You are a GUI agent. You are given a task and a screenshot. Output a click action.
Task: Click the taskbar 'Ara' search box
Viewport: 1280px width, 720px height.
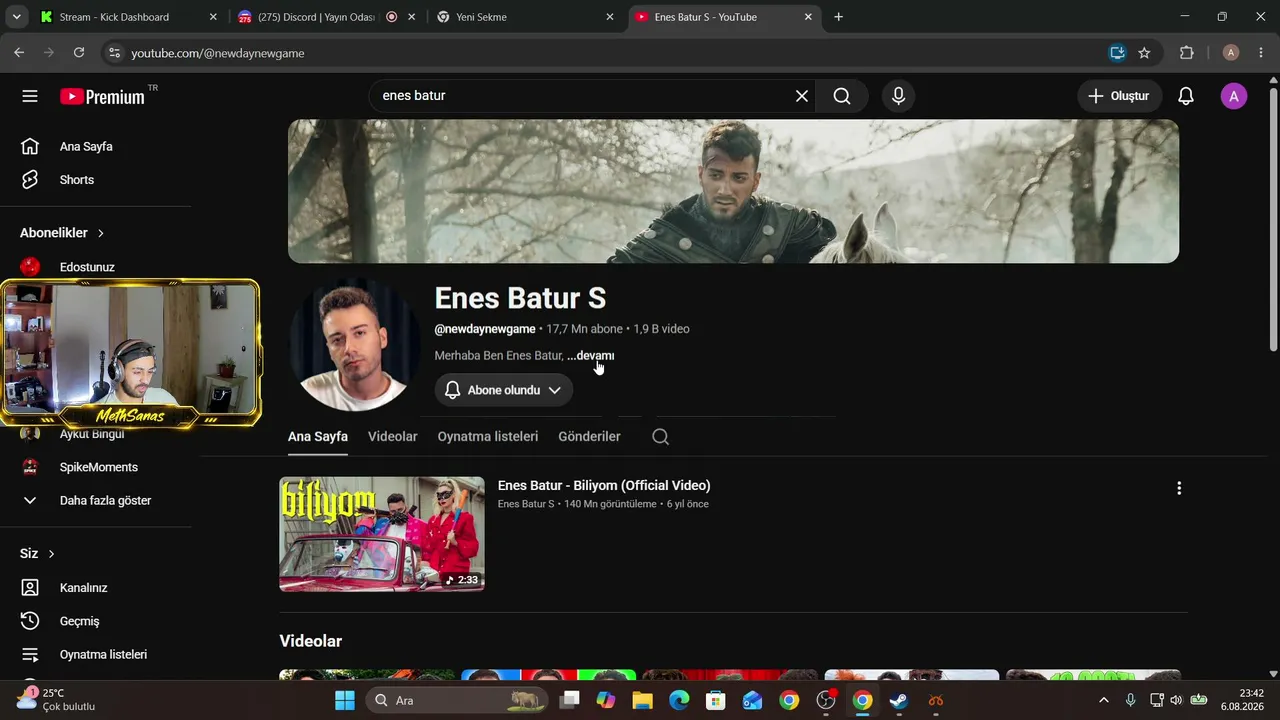(456, 700)
